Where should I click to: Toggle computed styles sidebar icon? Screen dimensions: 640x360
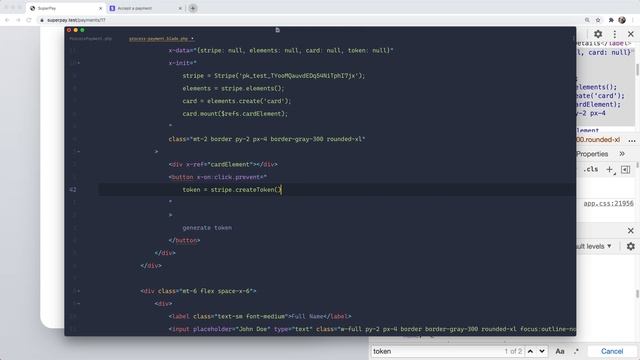click(625, 169)
